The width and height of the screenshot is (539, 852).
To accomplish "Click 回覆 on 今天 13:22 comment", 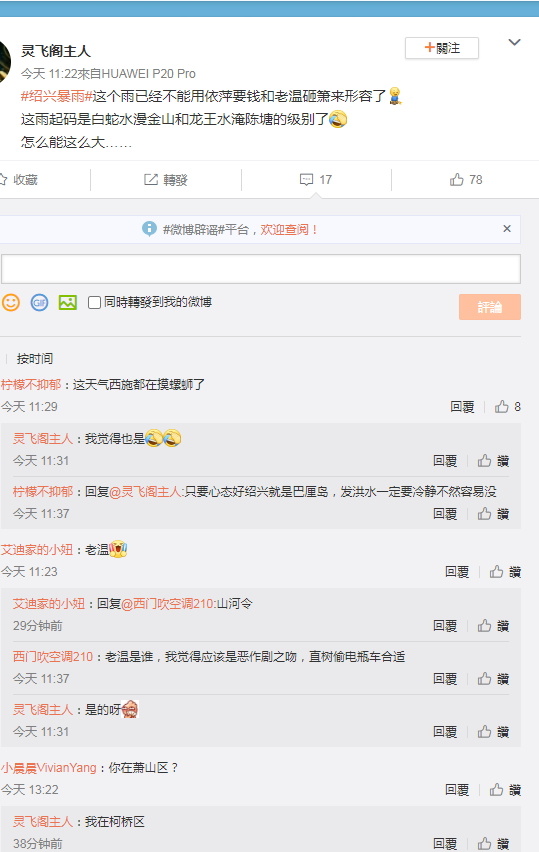I will pos(456,790).
